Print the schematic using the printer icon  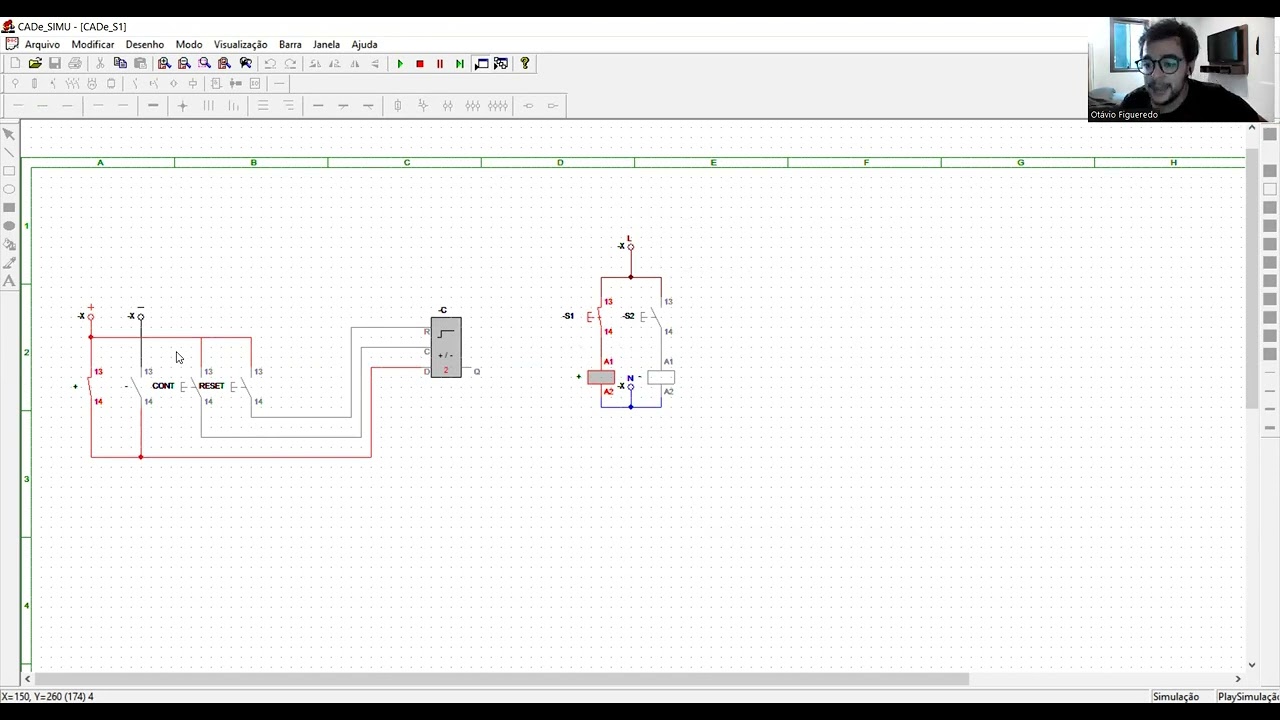(x=75, y=63)
